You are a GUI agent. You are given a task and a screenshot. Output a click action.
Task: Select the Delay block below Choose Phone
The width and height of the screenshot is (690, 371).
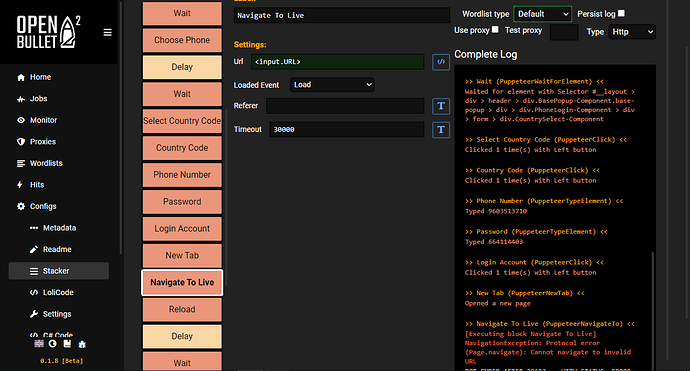182,67
